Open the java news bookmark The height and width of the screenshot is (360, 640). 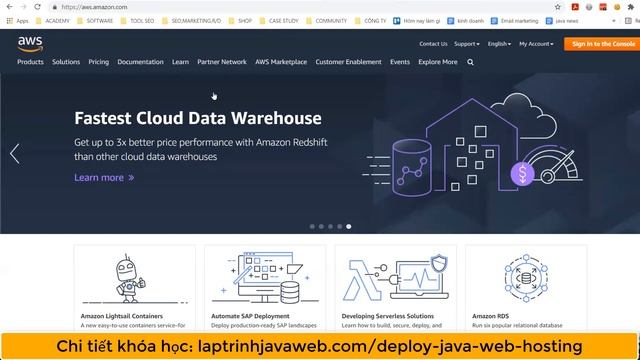pyautogui.click(x=562, y=21)
